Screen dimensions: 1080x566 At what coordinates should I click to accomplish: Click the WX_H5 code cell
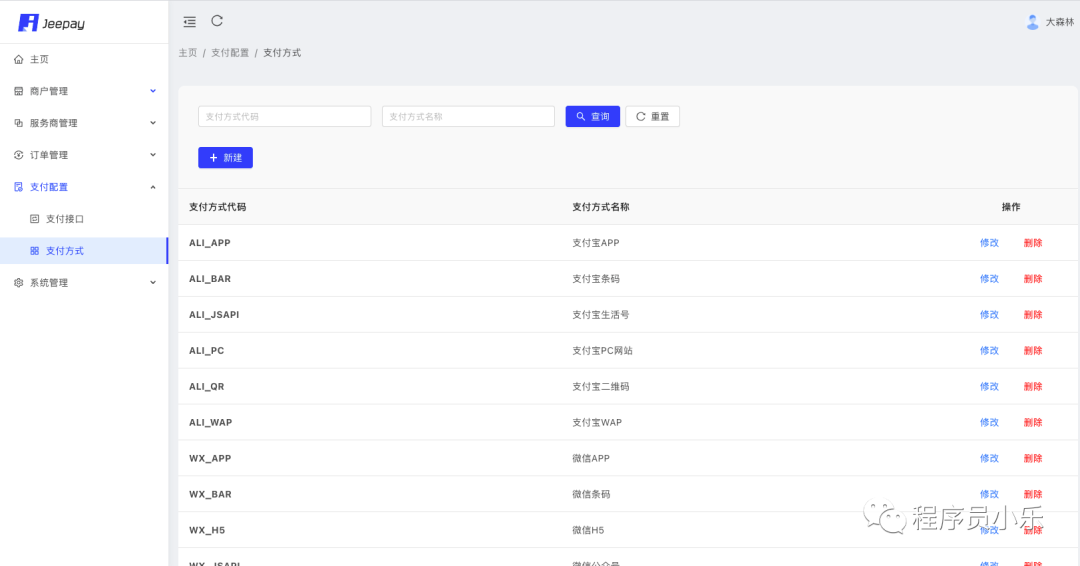pyautogui.click(x=207, y=530)
